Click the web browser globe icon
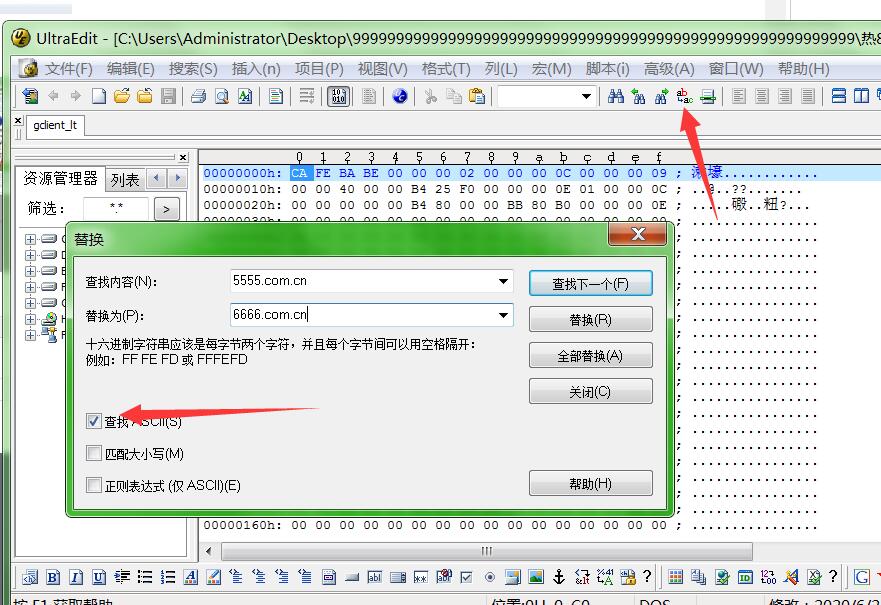Viewport: 881px width, 605px height. (400, 96)
